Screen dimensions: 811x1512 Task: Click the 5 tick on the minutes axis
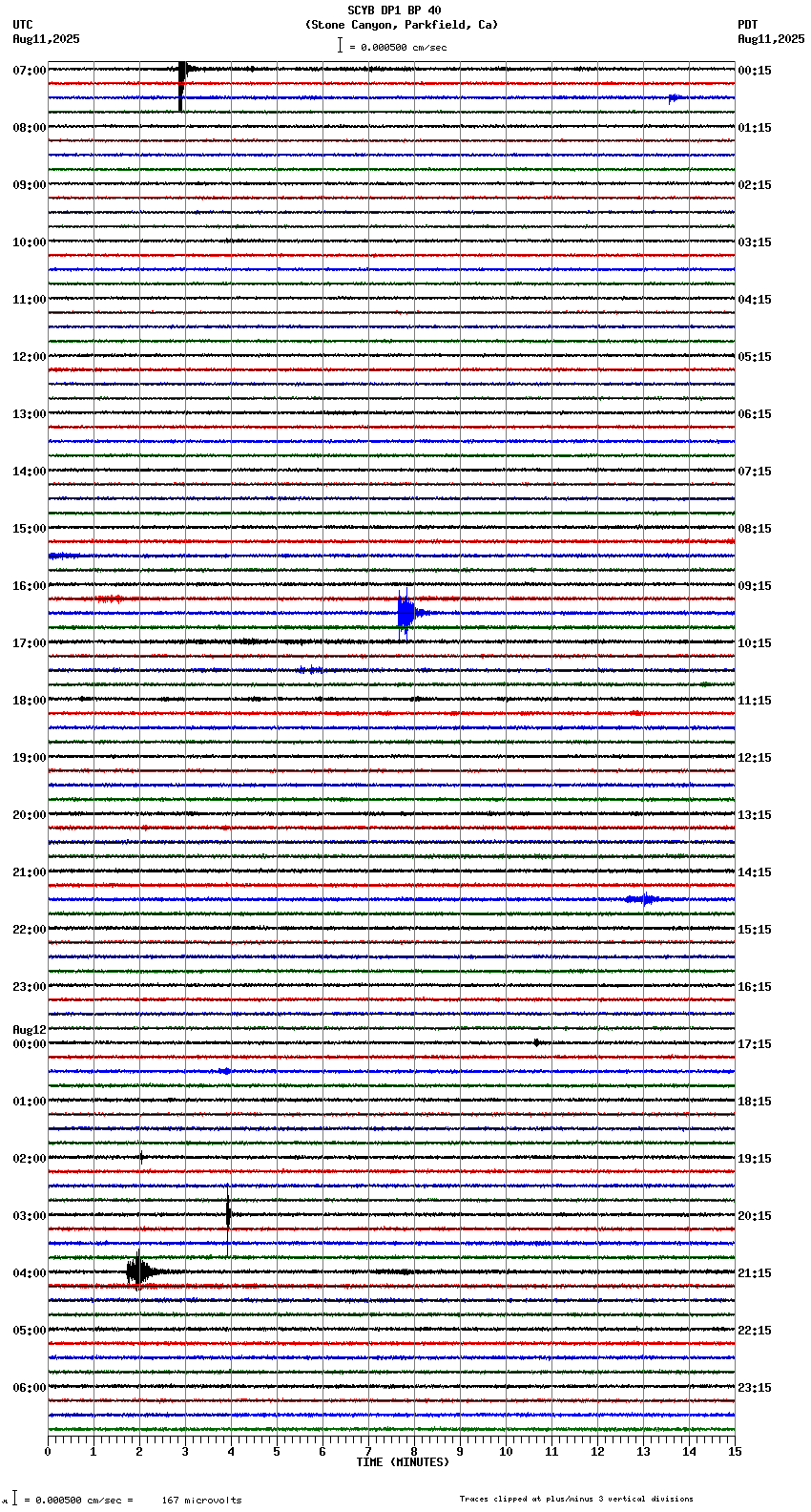tap(277, 1452)
